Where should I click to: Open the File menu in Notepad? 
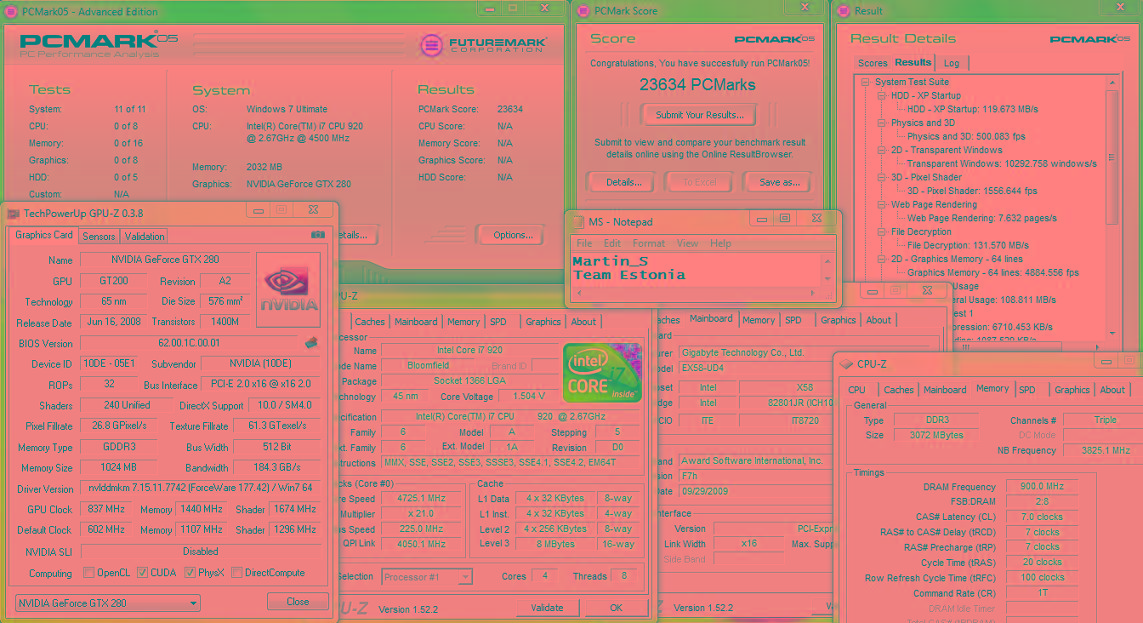[585, 243]
